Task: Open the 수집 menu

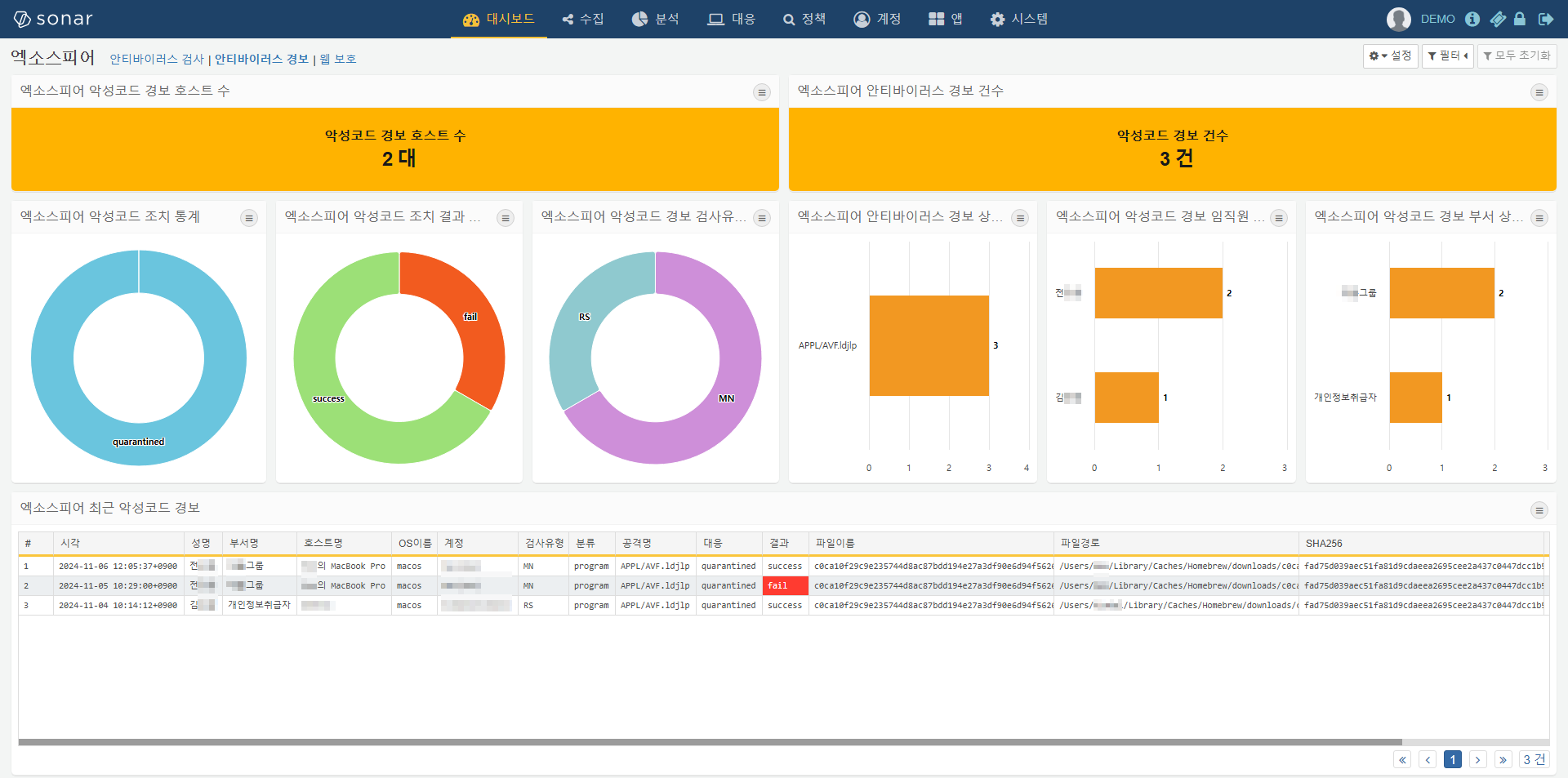Action: pyautogui.click(x=583, y=19)
